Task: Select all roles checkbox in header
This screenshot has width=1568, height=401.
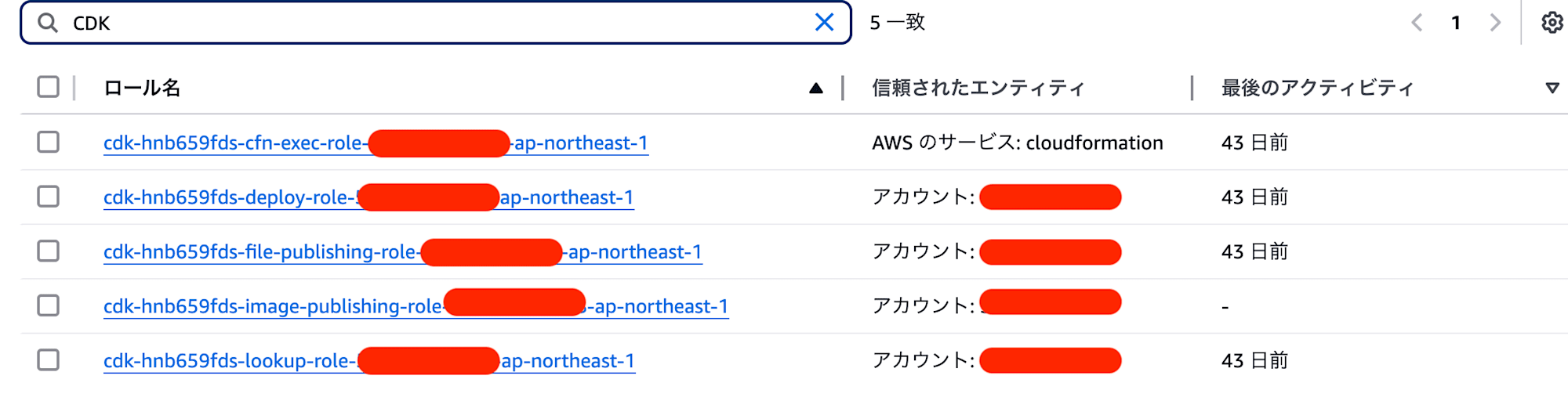Action: (x=49, y=87)
